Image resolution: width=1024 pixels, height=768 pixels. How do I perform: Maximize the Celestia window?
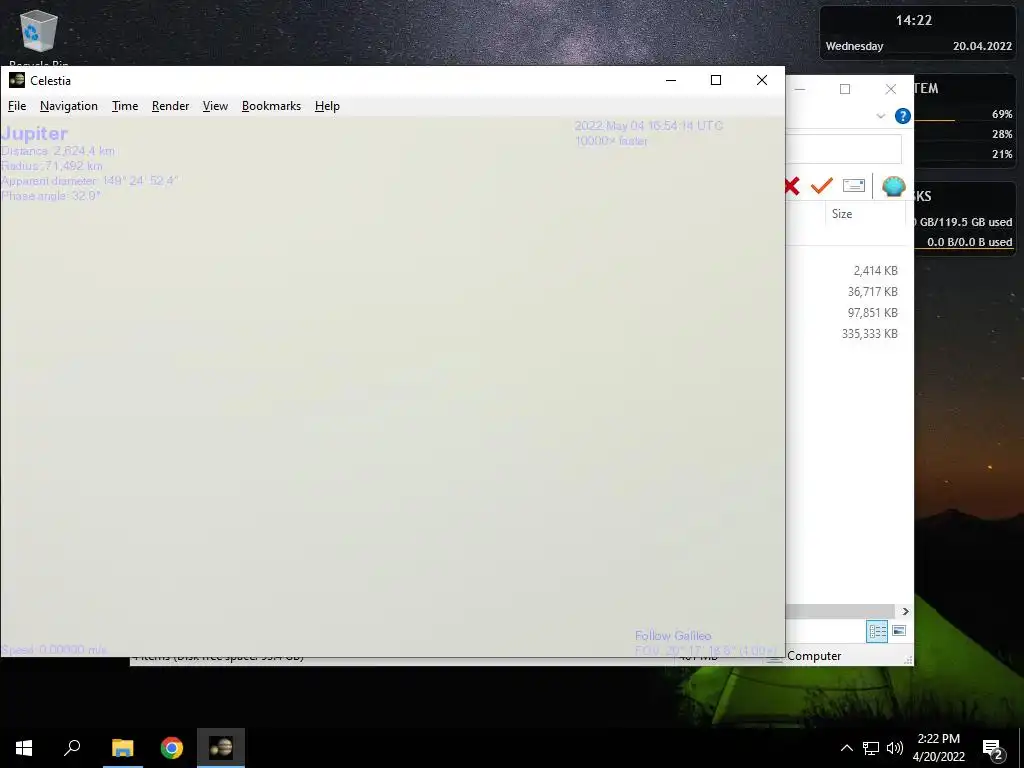716,80
